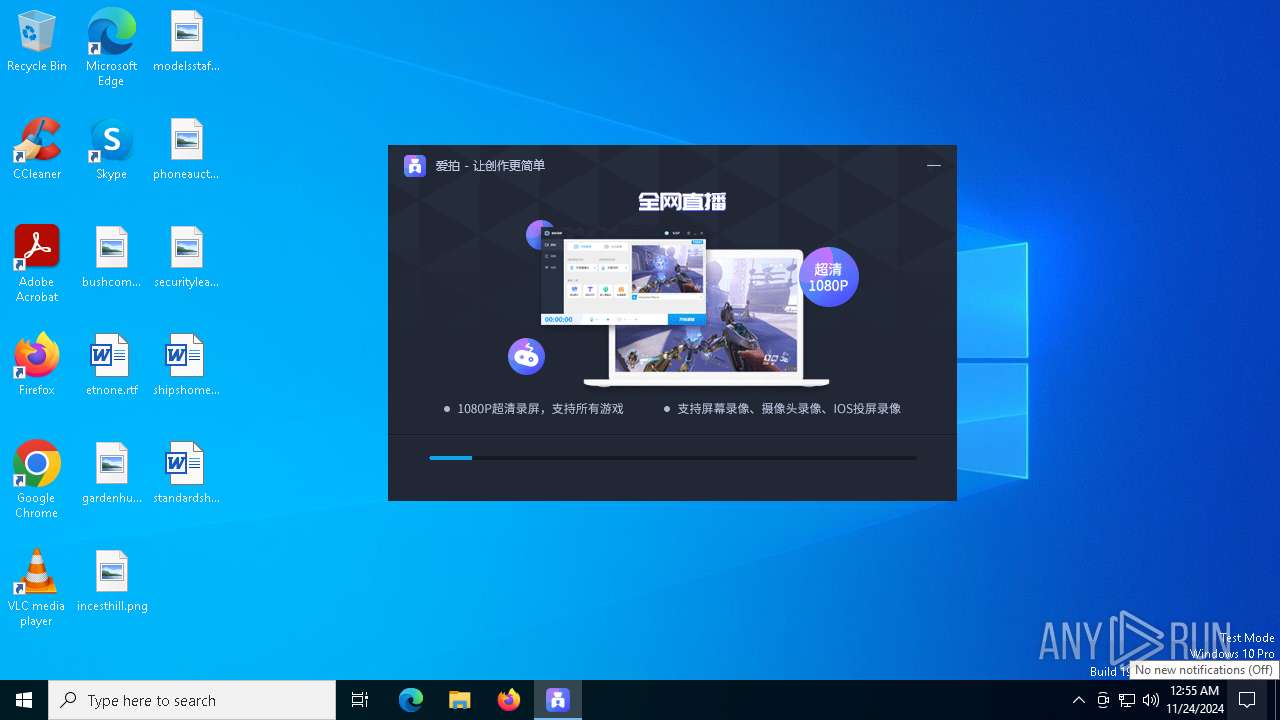
Task: Open the Recycle Bin desktop icon
Action: point(37,41)
